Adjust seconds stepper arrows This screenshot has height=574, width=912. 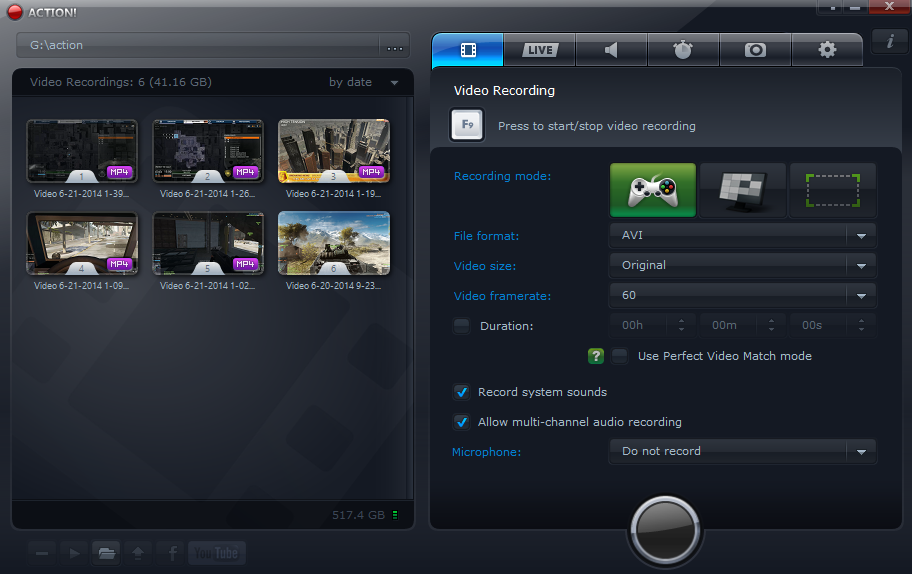[861, 325]
